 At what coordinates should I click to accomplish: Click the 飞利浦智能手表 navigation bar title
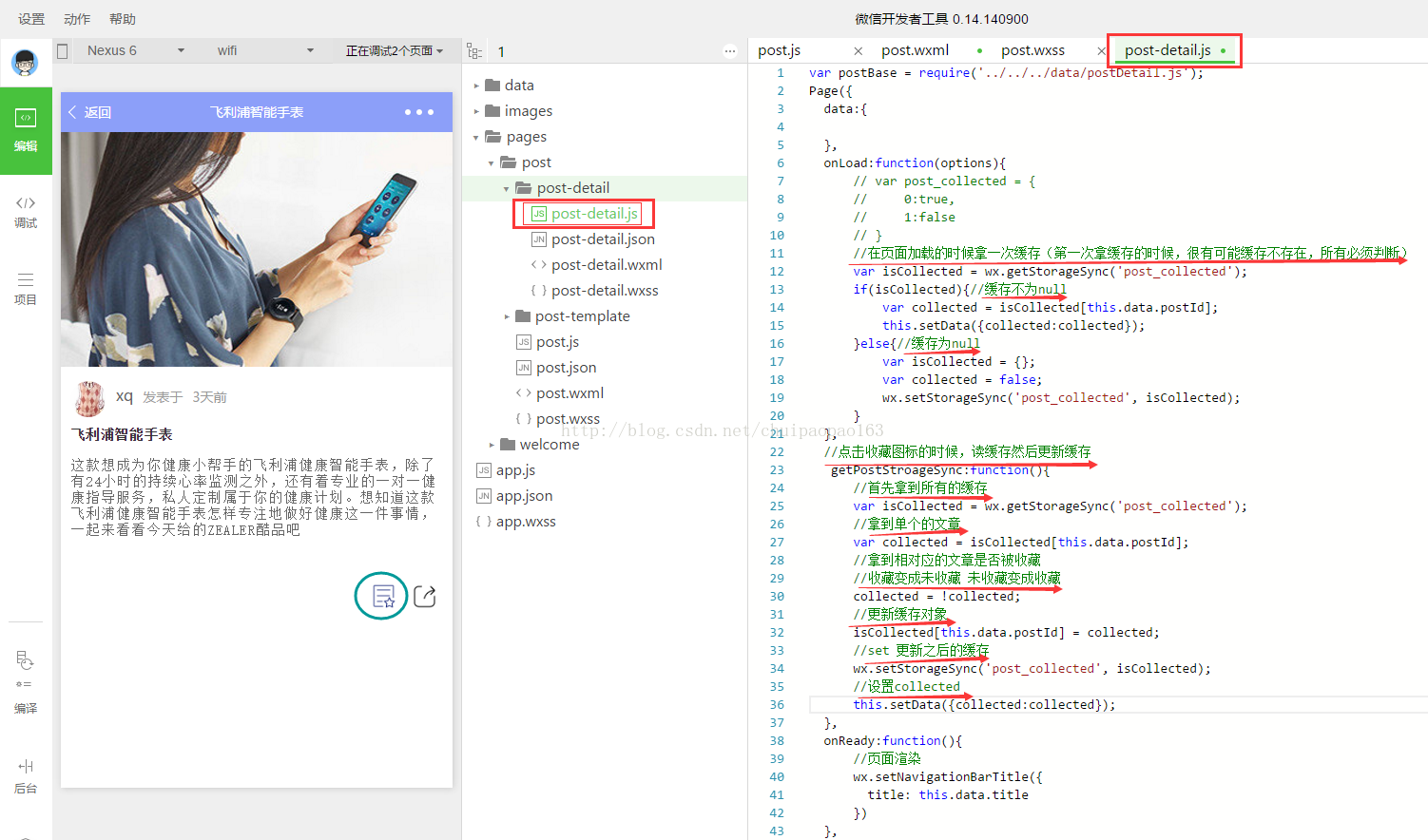(257, 112)
